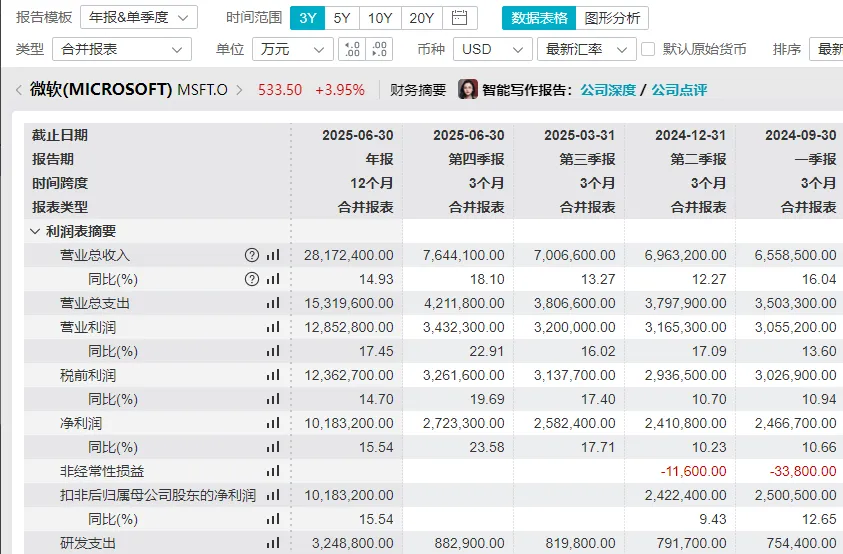Image resolution: width=843 pixels, height=554 pixels.
Task: Open chart icon for 同比 under 营业总收入
Action: (x=273, y=279)
